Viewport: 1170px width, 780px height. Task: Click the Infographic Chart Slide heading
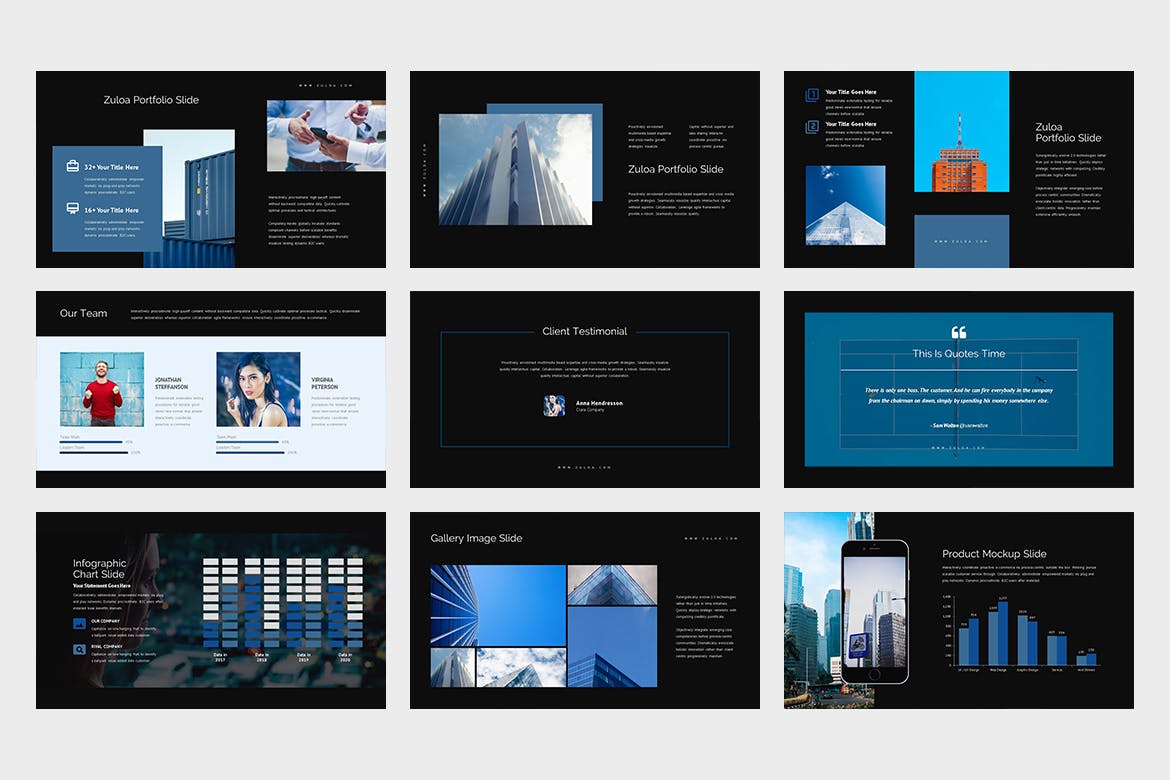(99, 569)
